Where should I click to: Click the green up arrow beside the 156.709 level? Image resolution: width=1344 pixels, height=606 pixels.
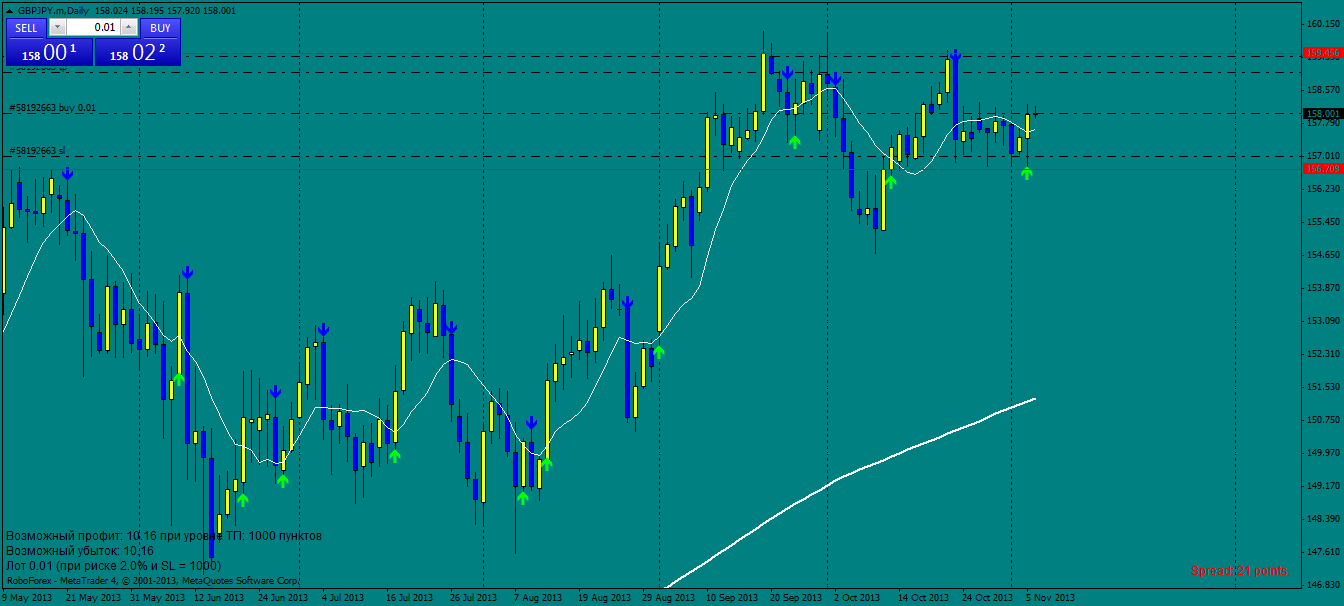click(1026, 173)
